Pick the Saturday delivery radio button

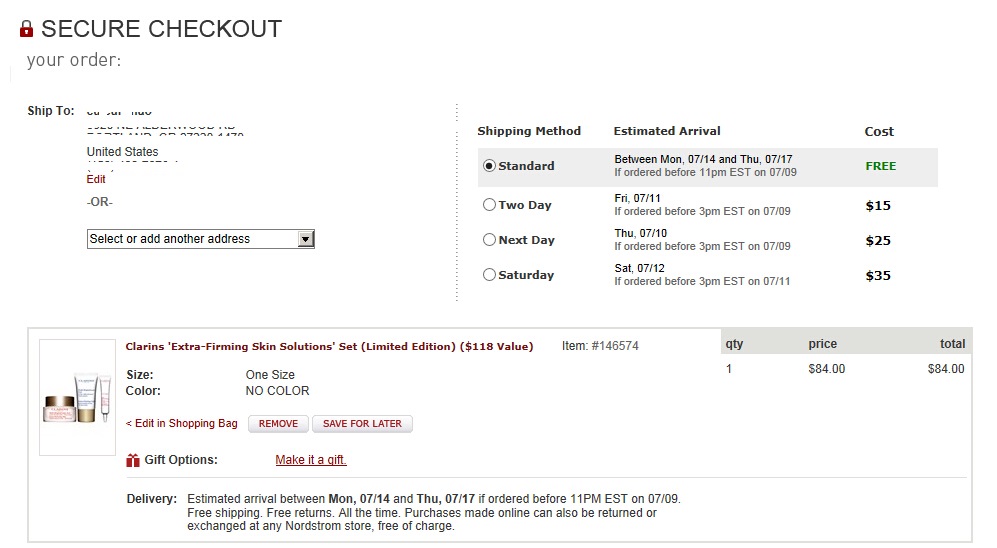(x=489, y=275)
